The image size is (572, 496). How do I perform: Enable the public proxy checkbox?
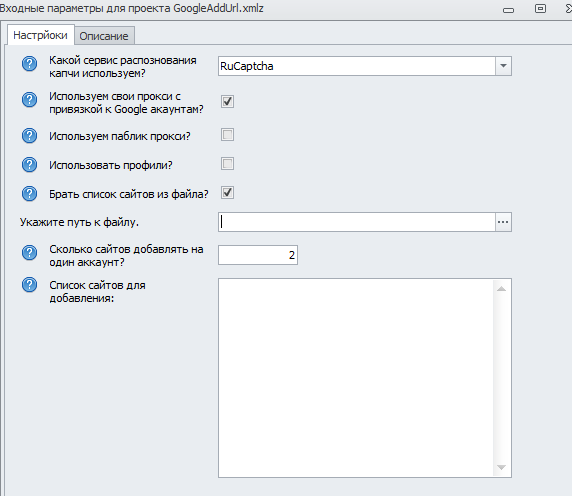click(227, 135)
